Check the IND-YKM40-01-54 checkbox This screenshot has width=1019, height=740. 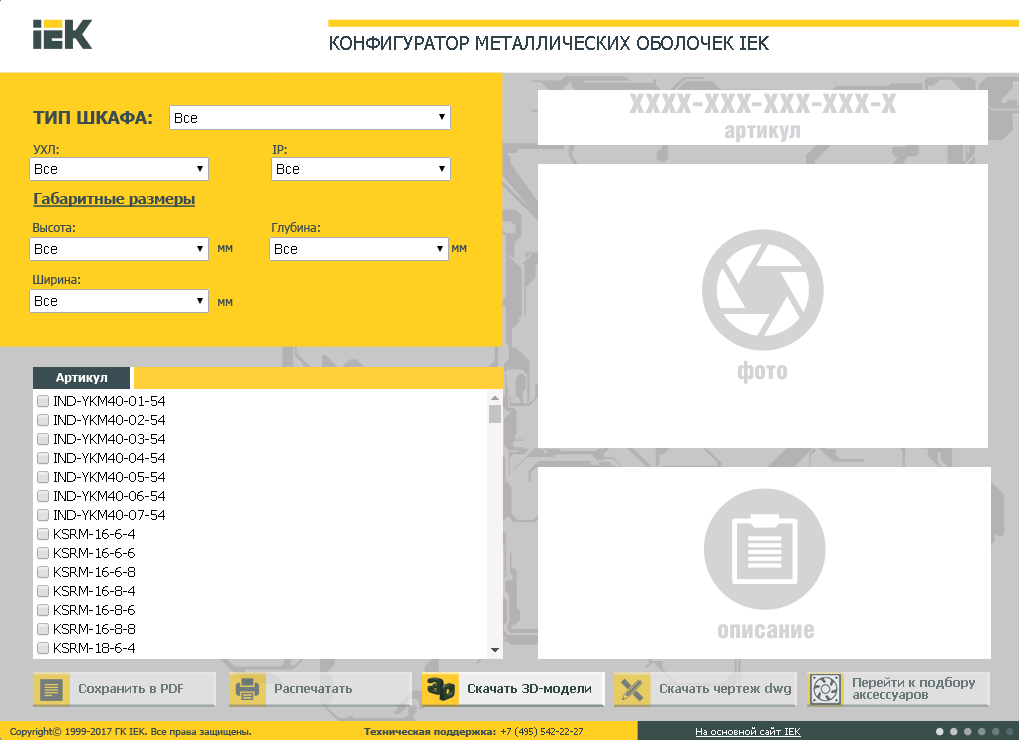43,401
